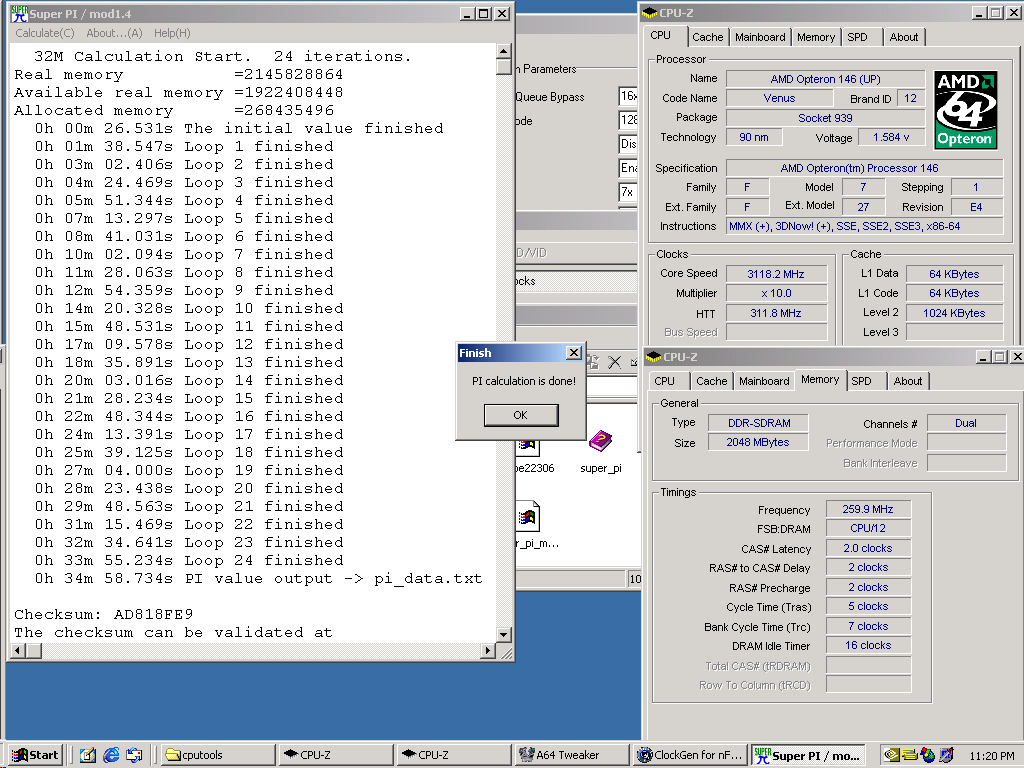This screenshot has height=768, width=1024.
Task: Click the CAS# Latency 2.0 clocks field
Action: pos(868,549)
